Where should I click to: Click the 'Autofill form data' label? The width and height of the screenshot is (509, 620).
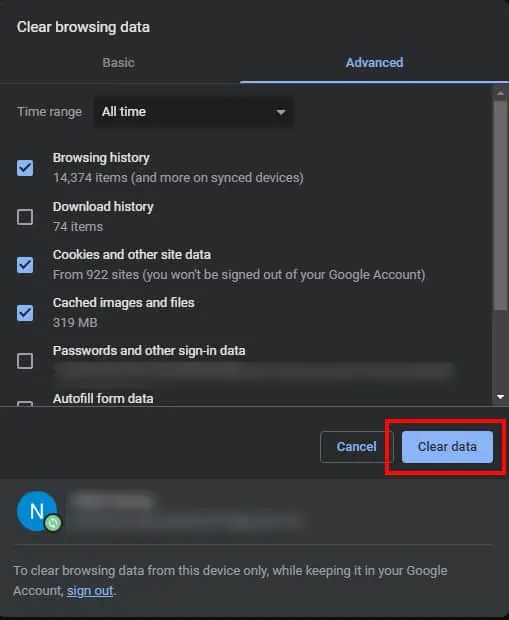103,399
